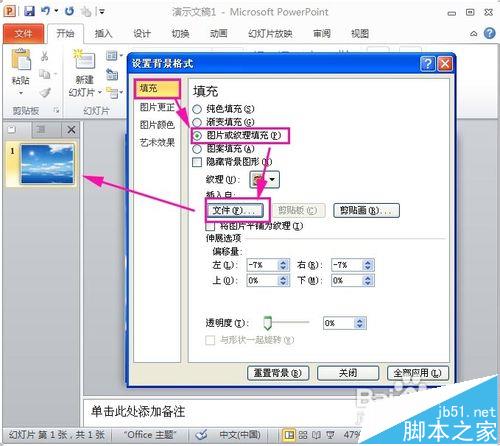Click the File... insert-from button
The width and height of the screenshot is (500, 446).
235,210
